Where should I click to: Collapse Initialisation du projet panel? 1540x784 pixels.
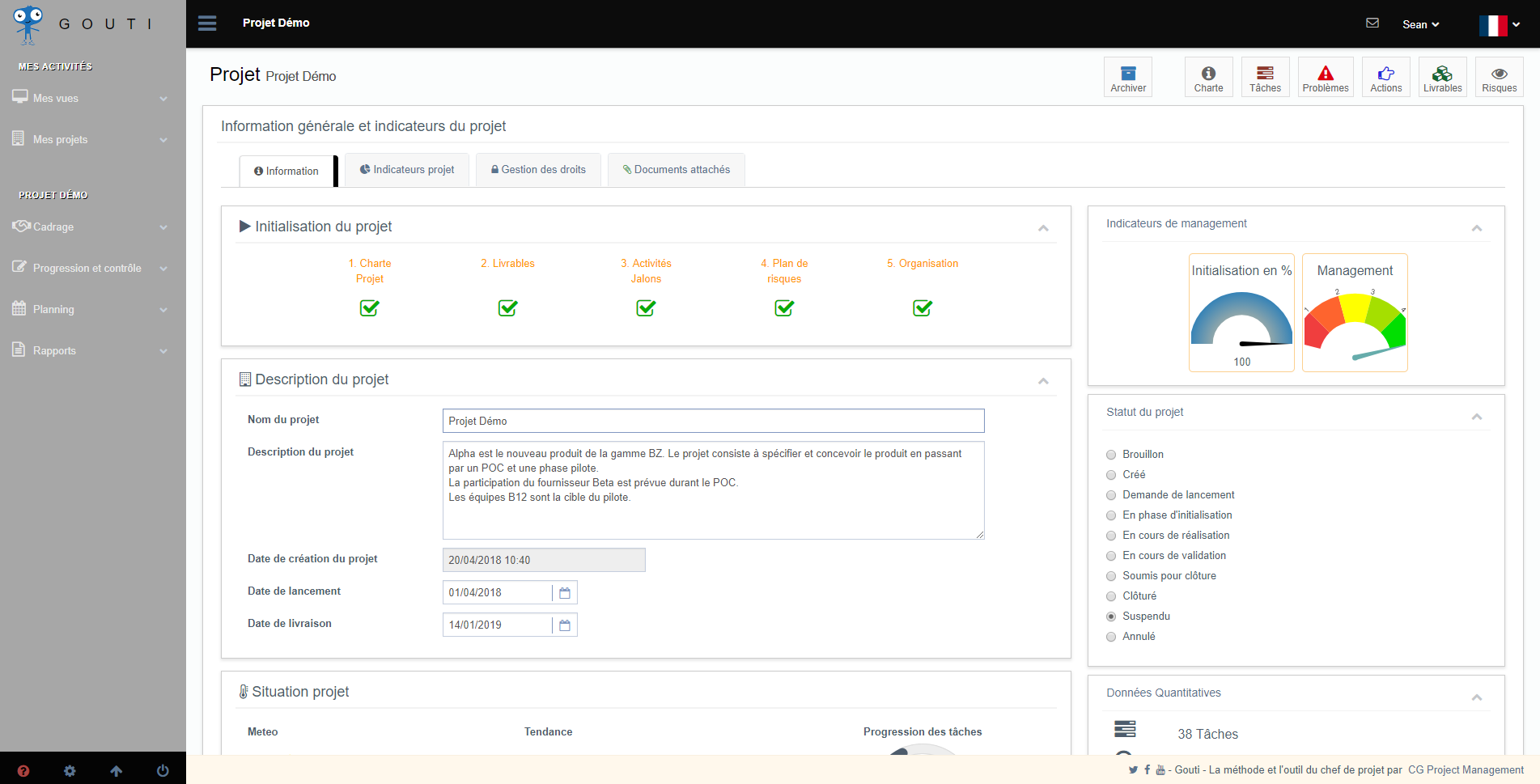pyautogui.click(x=1043, y=228)
